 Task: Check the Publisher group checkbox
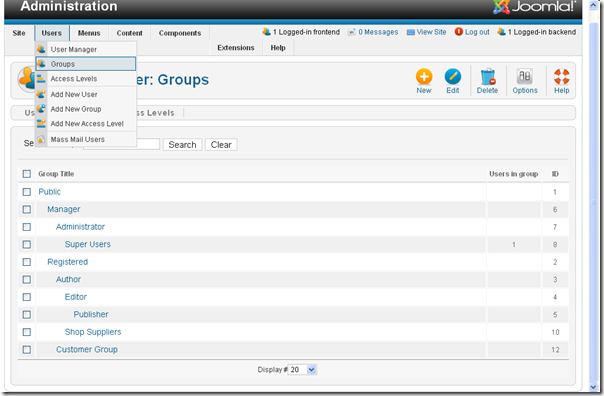27,314
